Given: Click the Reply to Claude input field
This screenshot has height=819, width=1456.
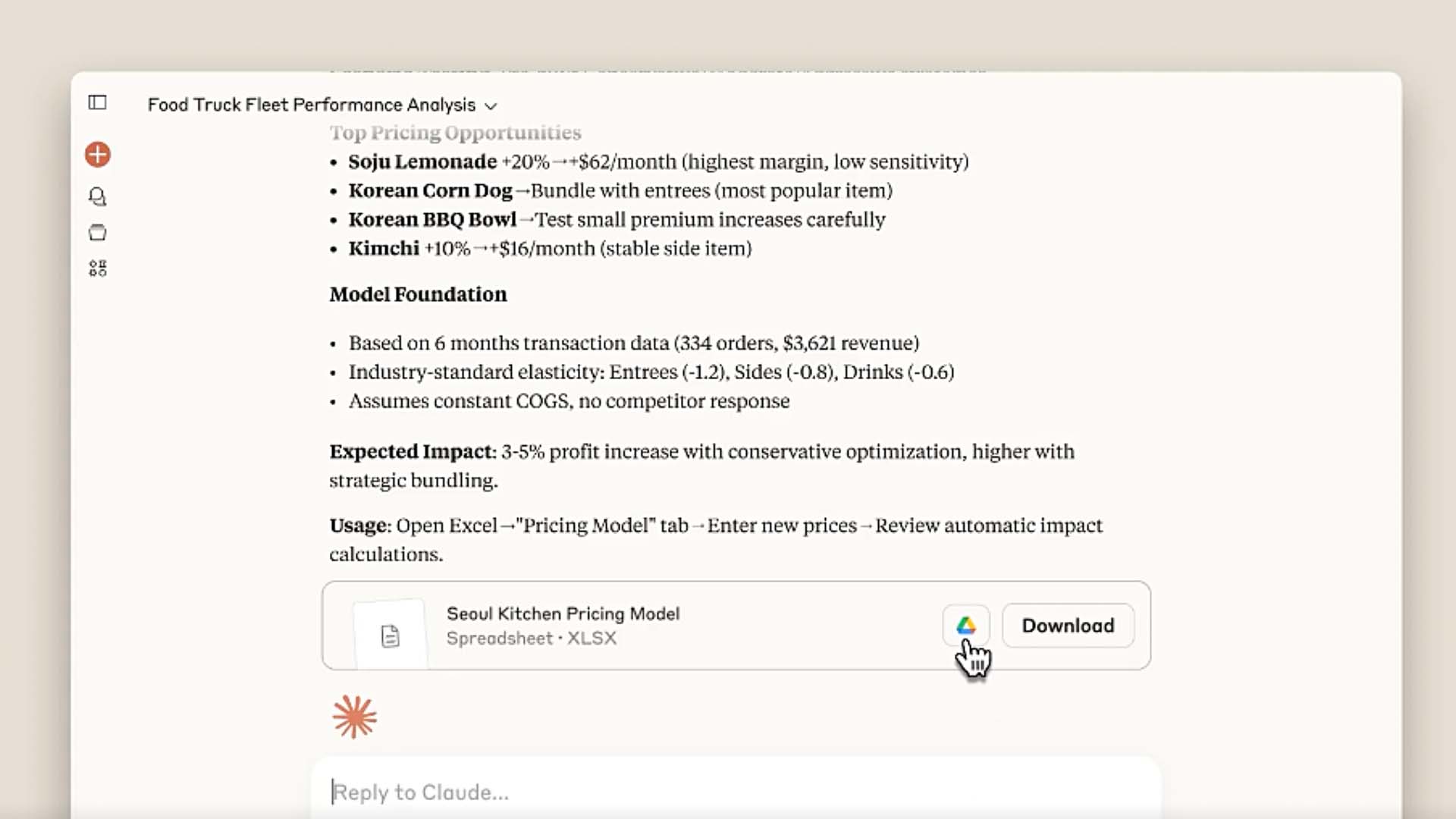Looking at the screenshot, I should pos(736,792).
